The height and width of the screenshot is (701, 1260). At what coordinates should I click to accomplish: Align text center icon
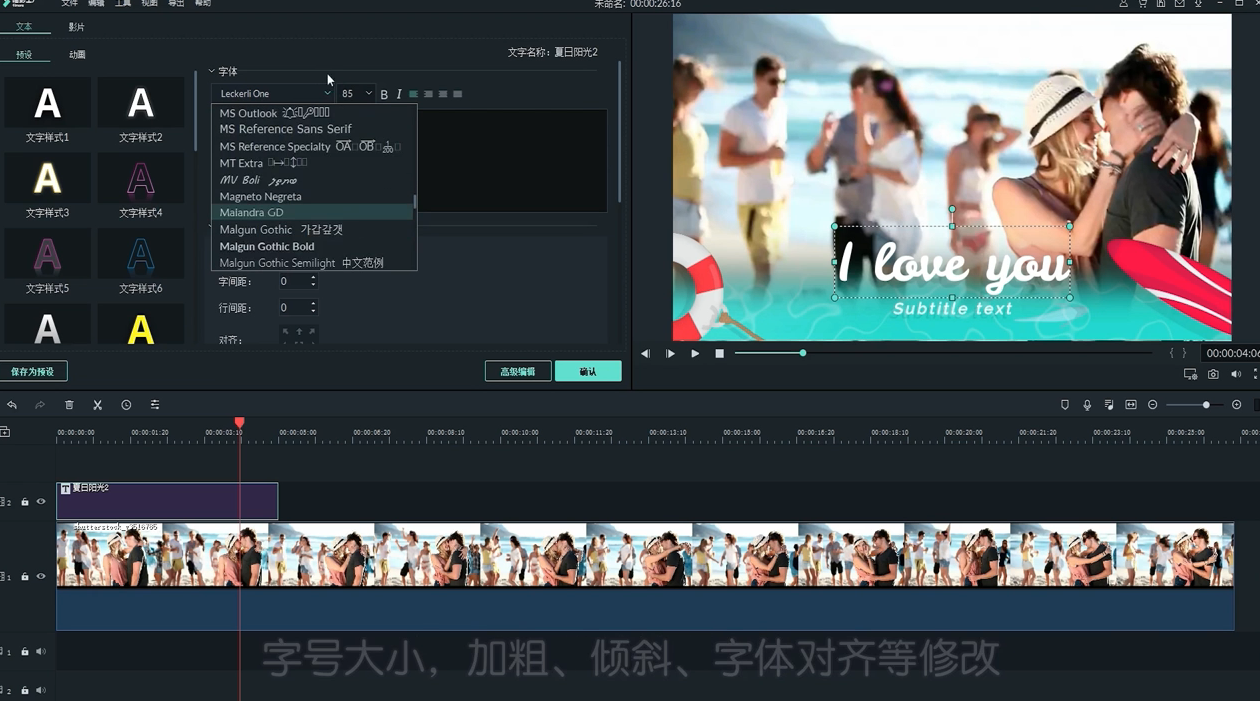(x=428, y=94)
